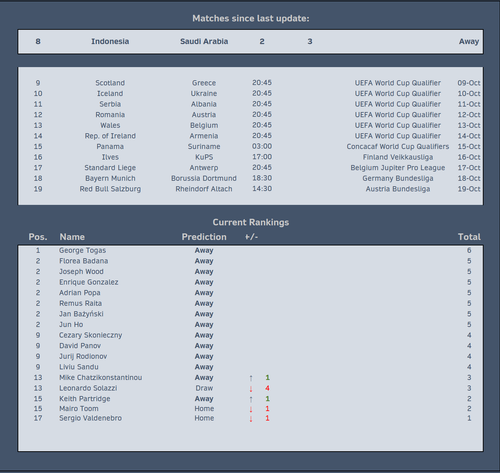The height and width of the screenshot is (473, 500).
Task: Click Mairo Toom in rankings
Action: pyautogui.click(x=79, y=409)
